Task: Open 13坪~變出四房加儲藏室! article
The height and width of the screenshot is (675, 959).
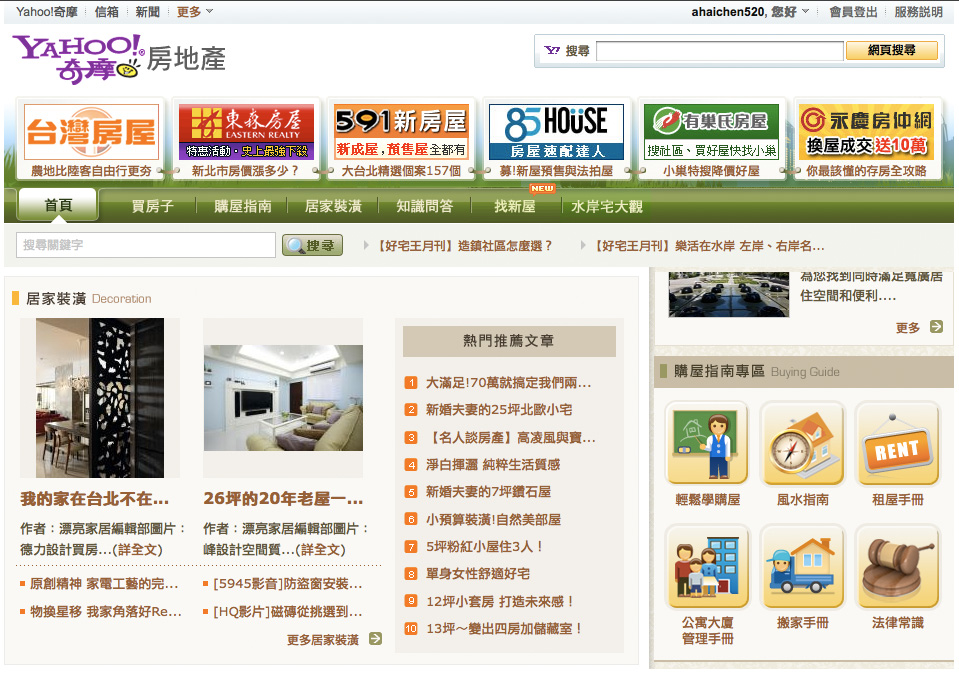Action: pos(504,628)
